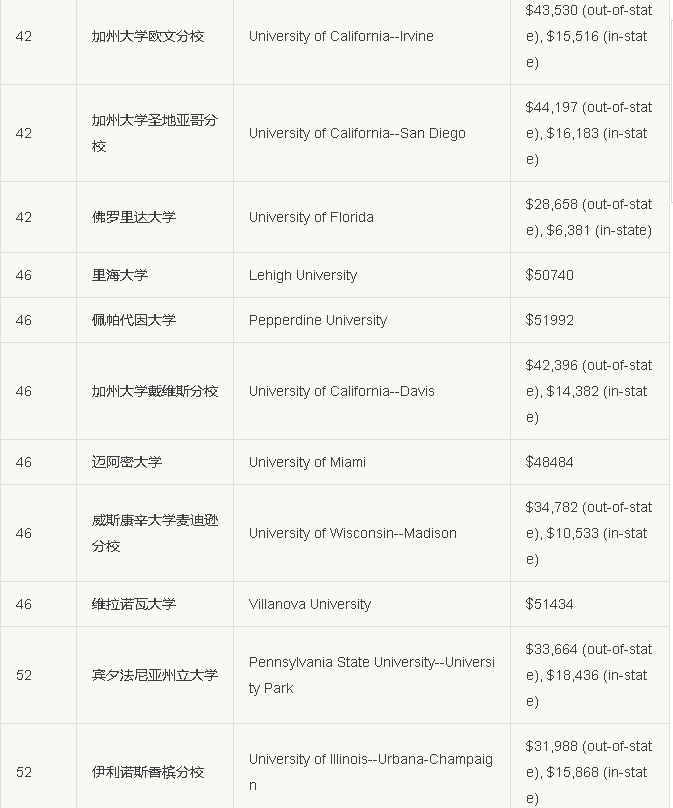Click the Pepperdine University entry

coord(318,320)
